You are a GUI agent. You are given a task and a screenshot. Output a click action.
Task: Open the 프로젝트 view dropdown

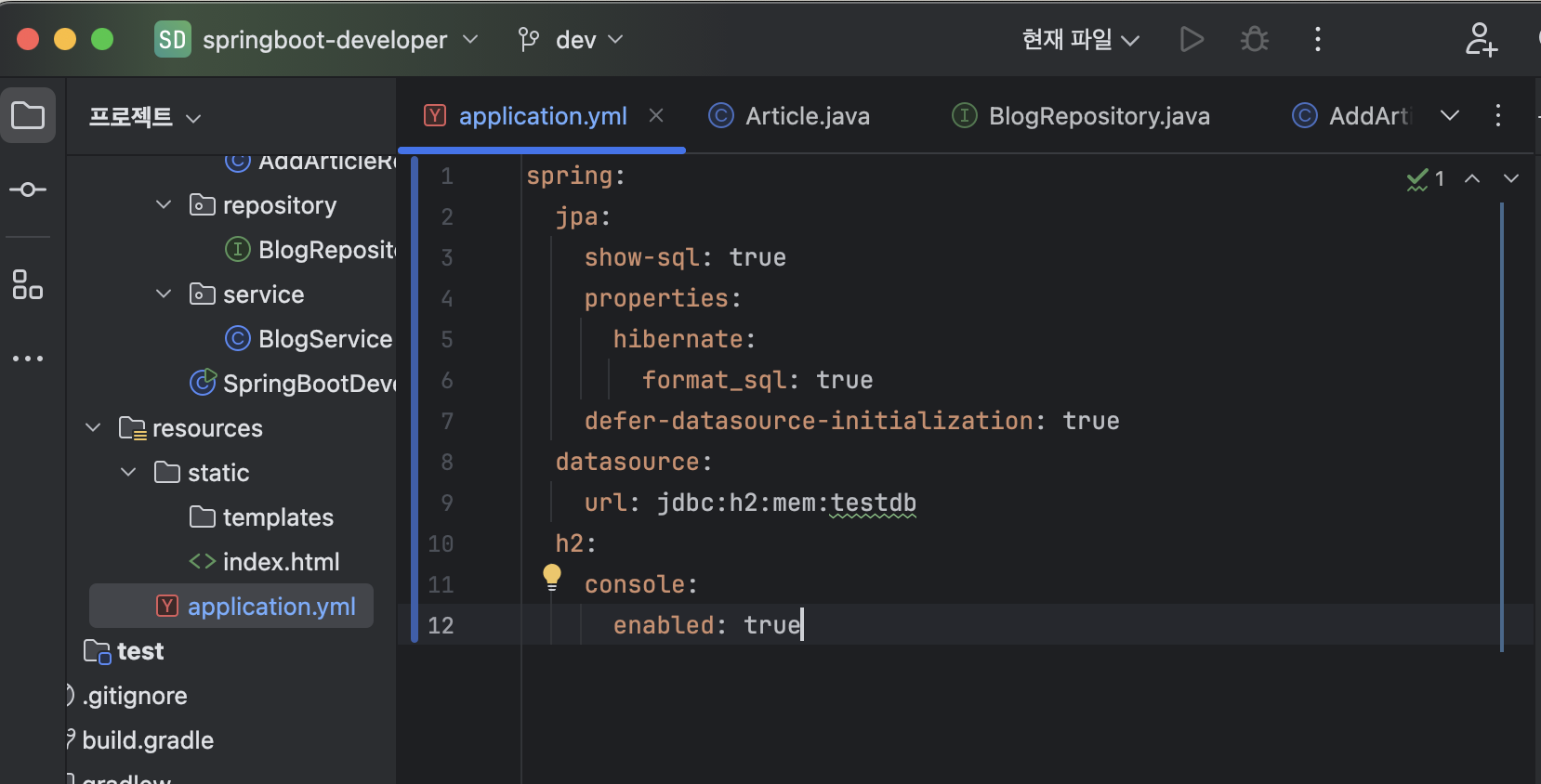click(x=145, y=117)
